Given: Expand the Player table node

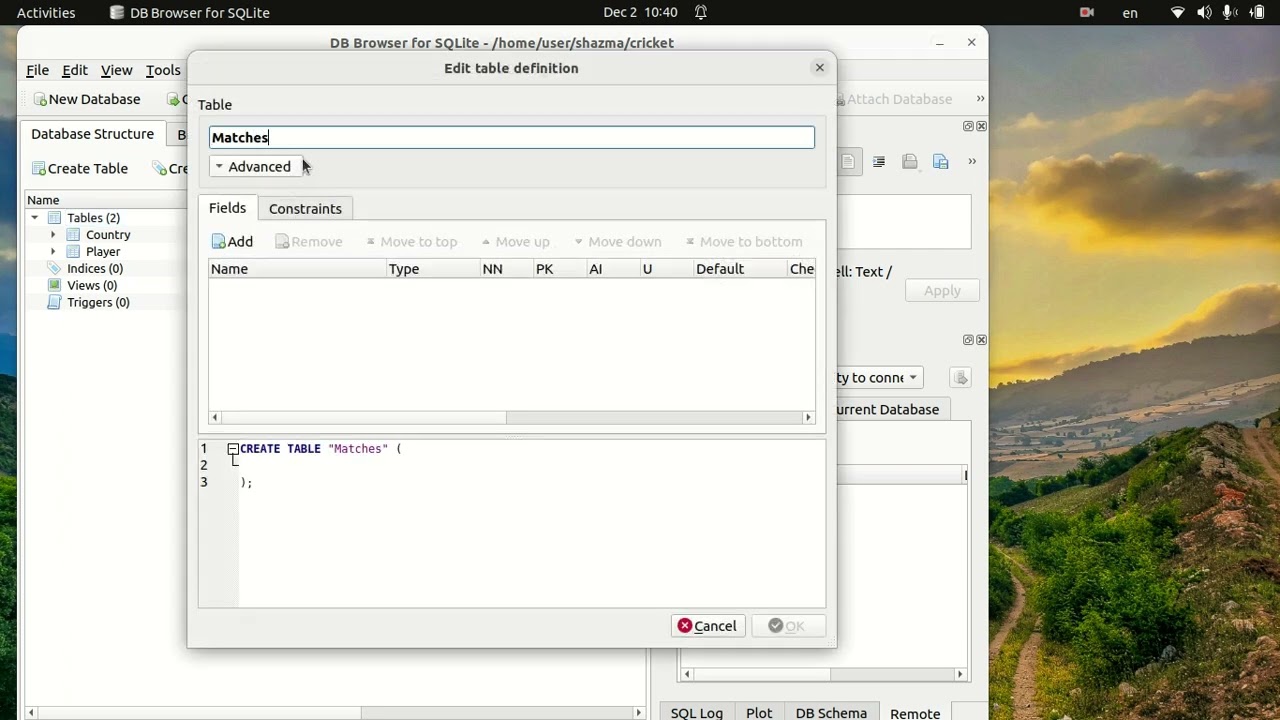Looking at the screenshot, I should 53,252.
